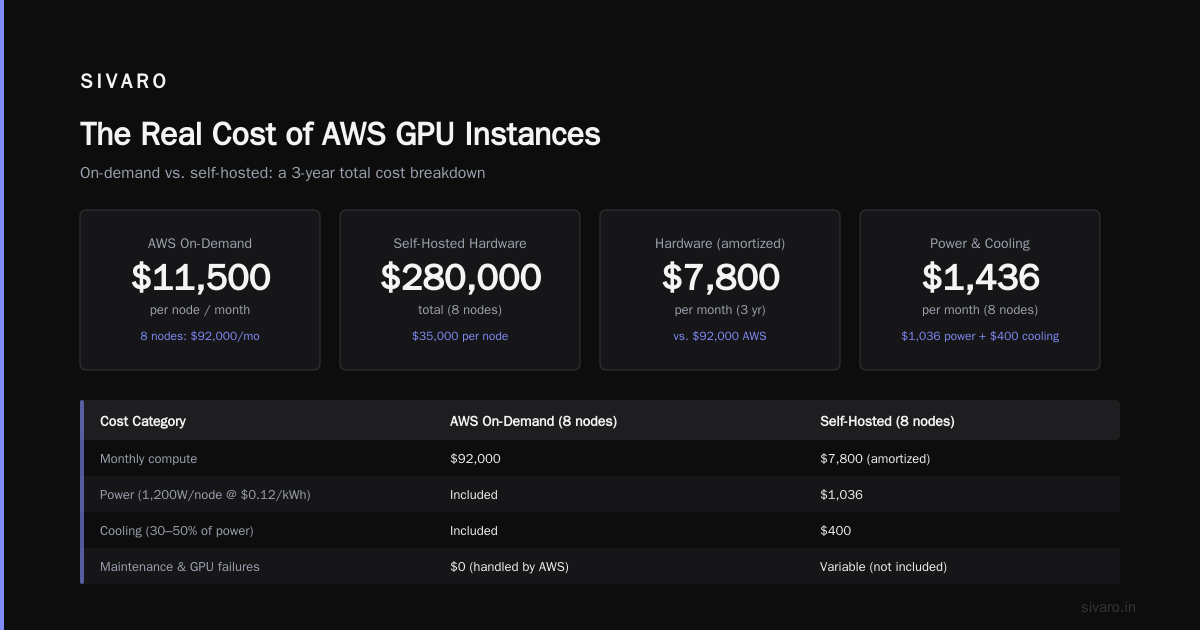
Task: Click 'Included' in the Cooling row
Action: pyautogui.click(x=474, y=531)
